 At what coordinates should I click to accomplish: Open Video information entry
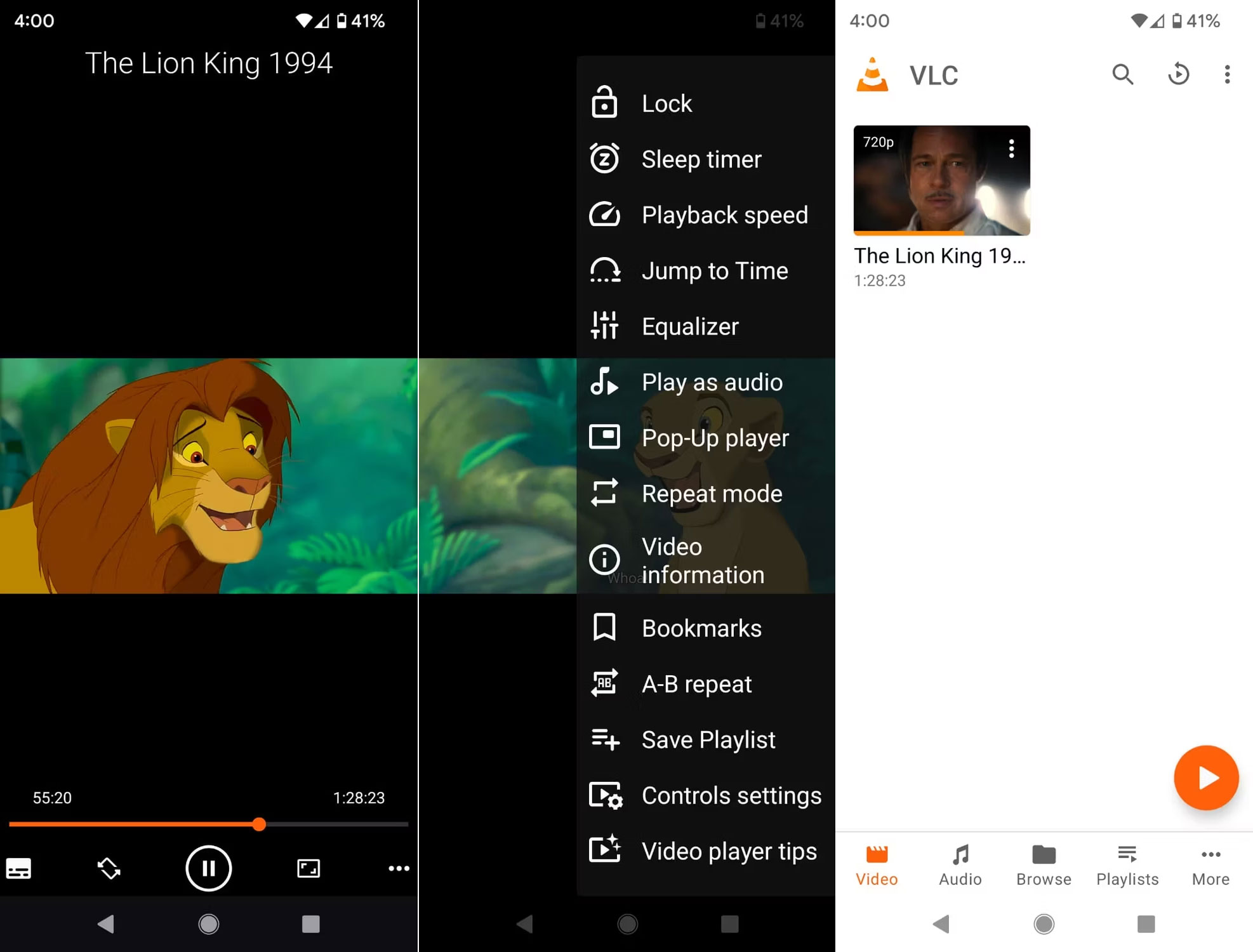[x=706, y=560]
